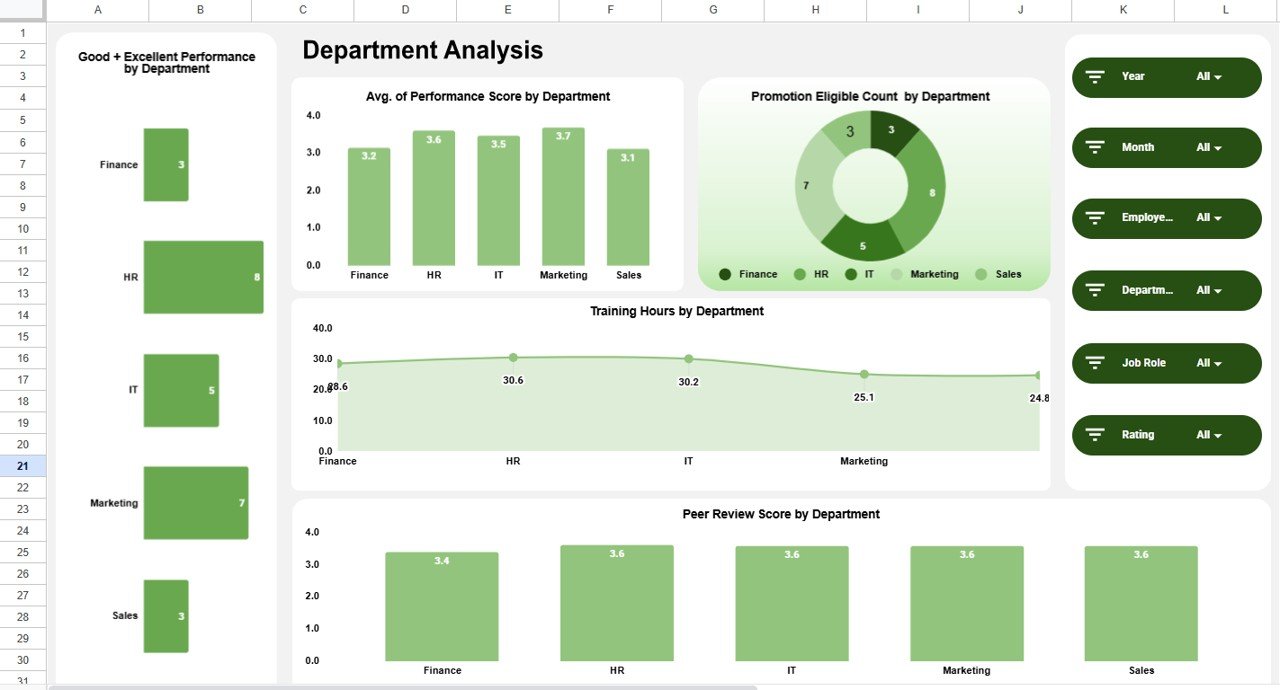1280x690 pixels.
Task: Open the Month All dropdown
Action: [1209, 148]
